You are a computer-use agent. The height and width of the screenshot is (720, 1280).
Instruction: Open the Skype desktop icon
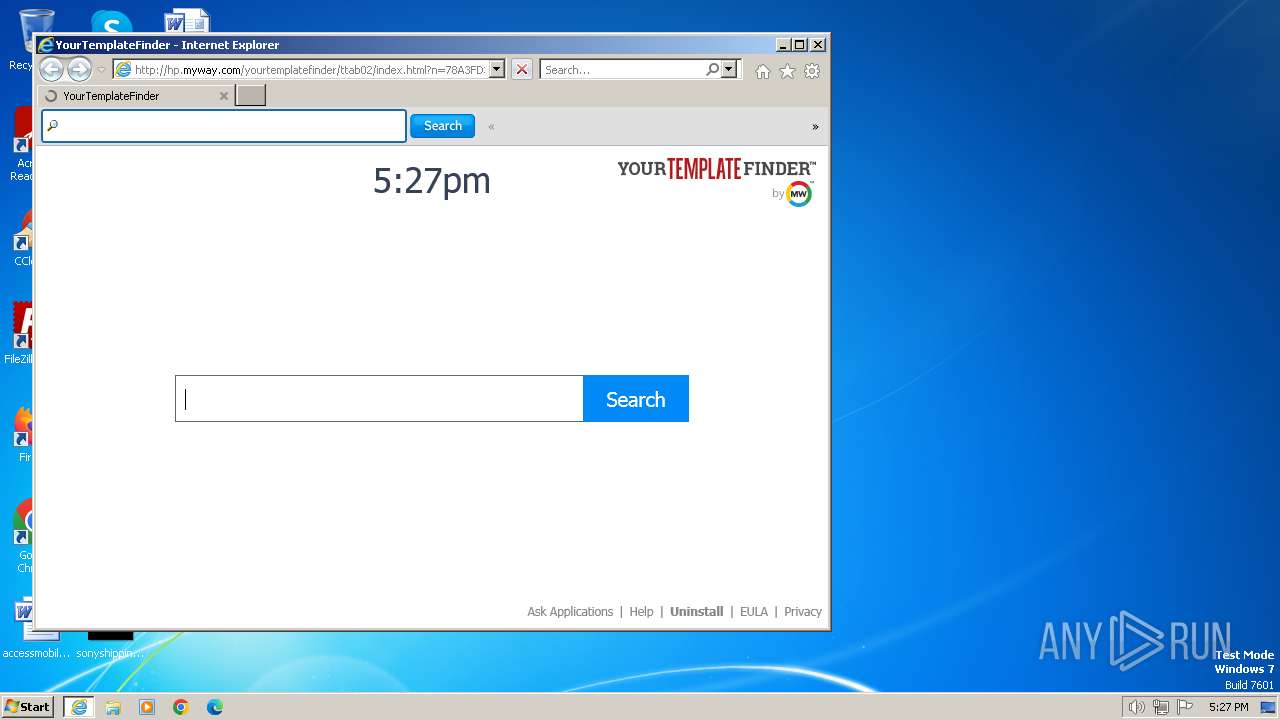click(111, 22)
